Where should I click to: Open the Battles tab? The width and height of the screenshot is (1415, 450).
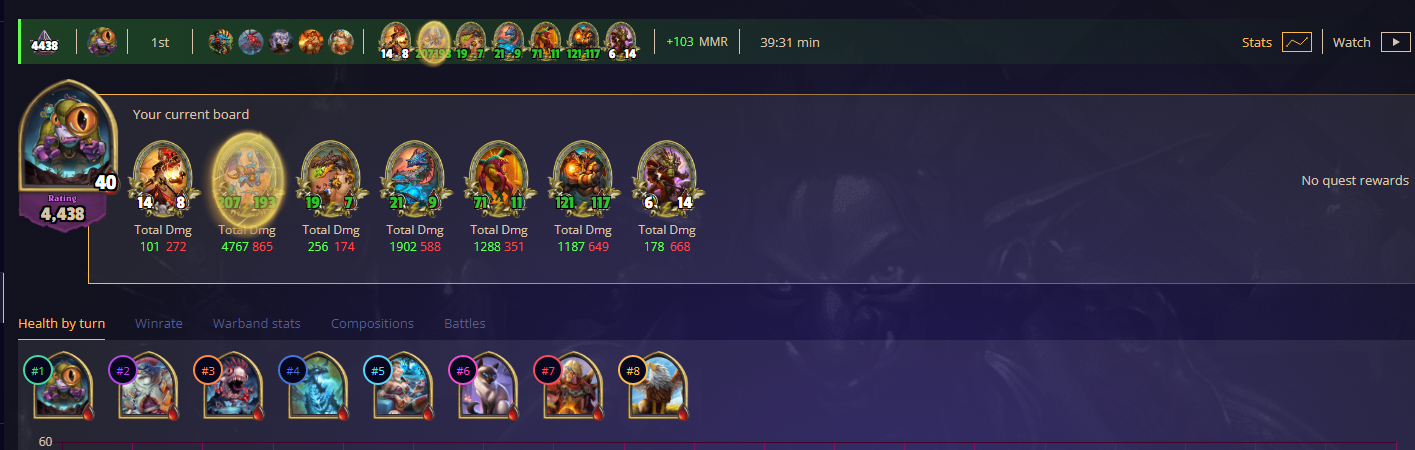(x=465, y=323)
